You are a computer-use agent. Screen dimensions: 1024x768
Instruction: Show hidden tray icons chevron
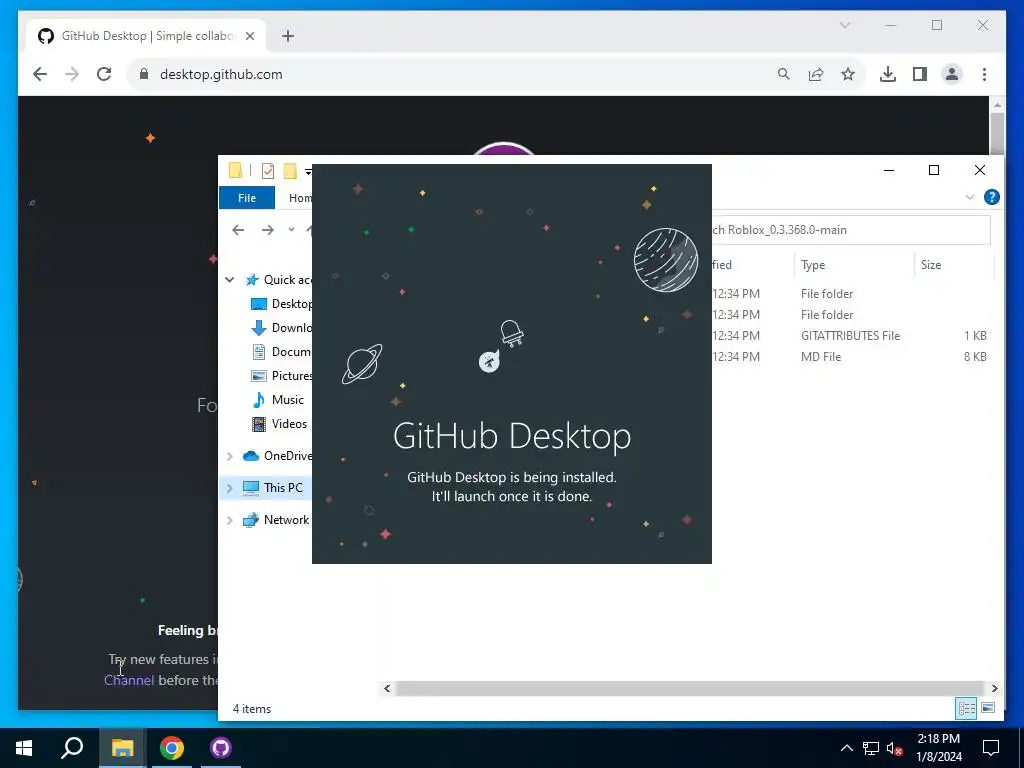pyautogui.click(x=846, y=748)
